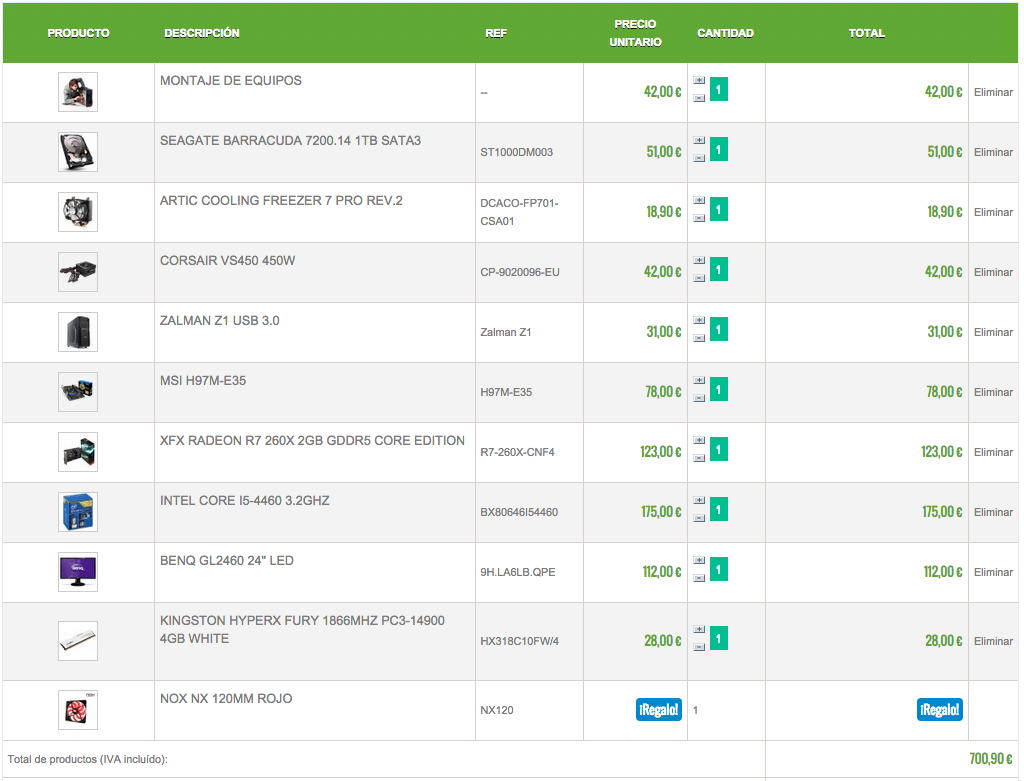Click reference code HX318C10FW/4
This screenshot has height=781, width=1024.
(x=520, y=642)
